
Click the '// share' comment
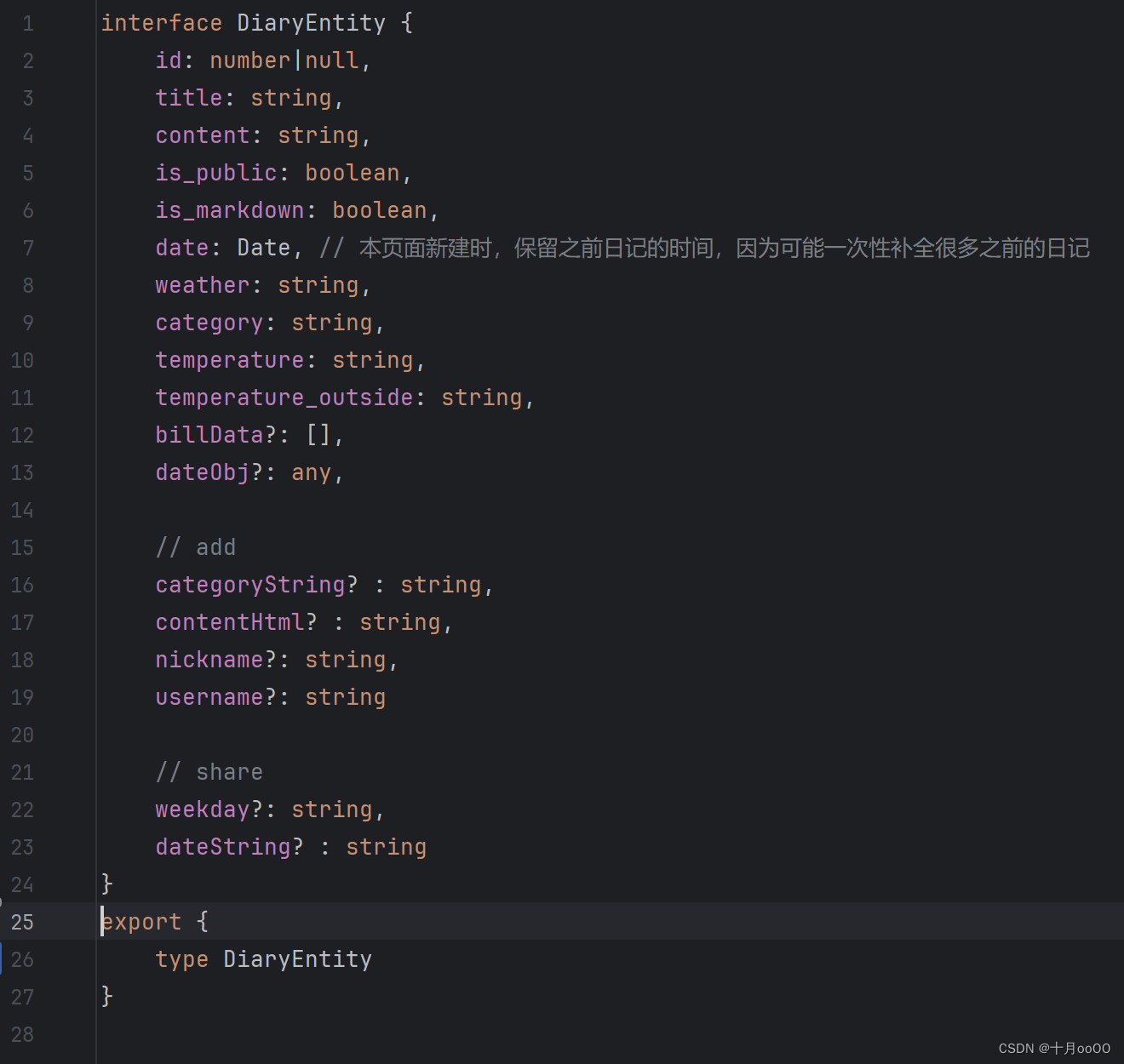coord(209,772)
